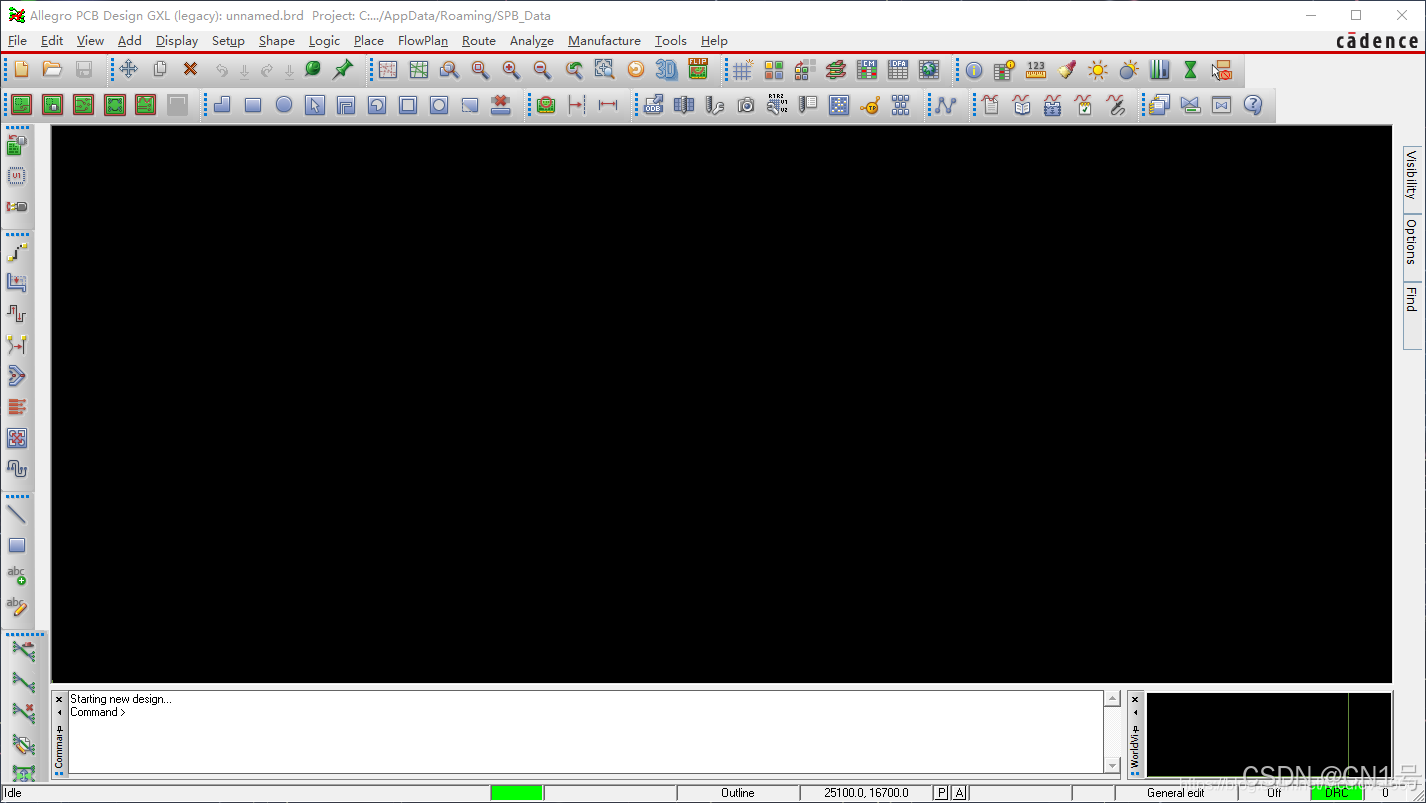The height and width of the screenshot is (803, 1426).
Task: Open the DFA spreadsheet icon
Action: pyautogui.click(x=898, y=69)
